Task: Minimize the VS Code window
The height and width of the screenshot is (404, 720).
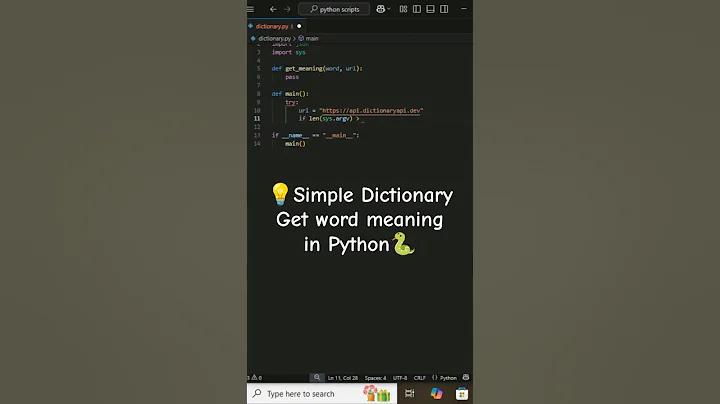Action: 464,9
